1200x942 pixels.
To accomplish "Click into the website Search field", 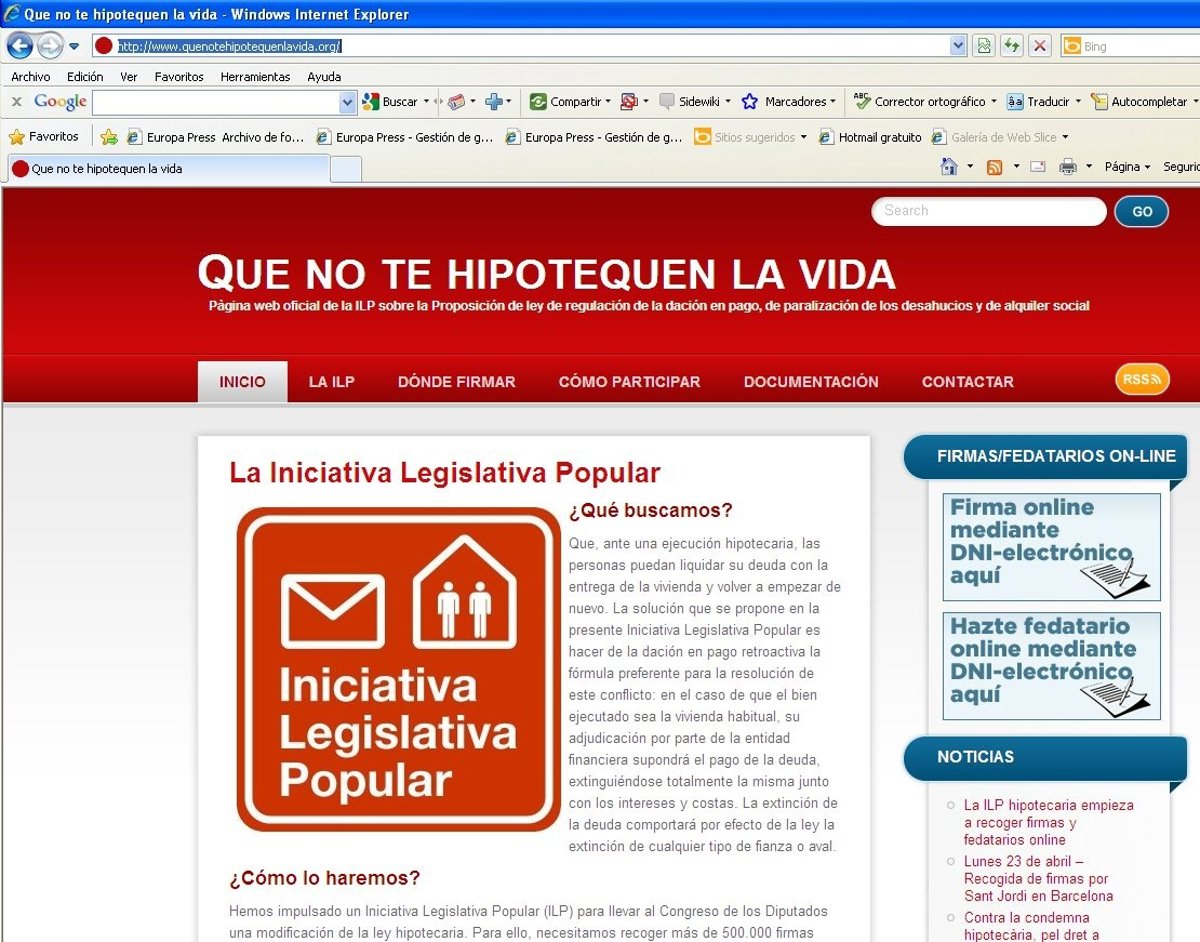I will tap(989, 211).
